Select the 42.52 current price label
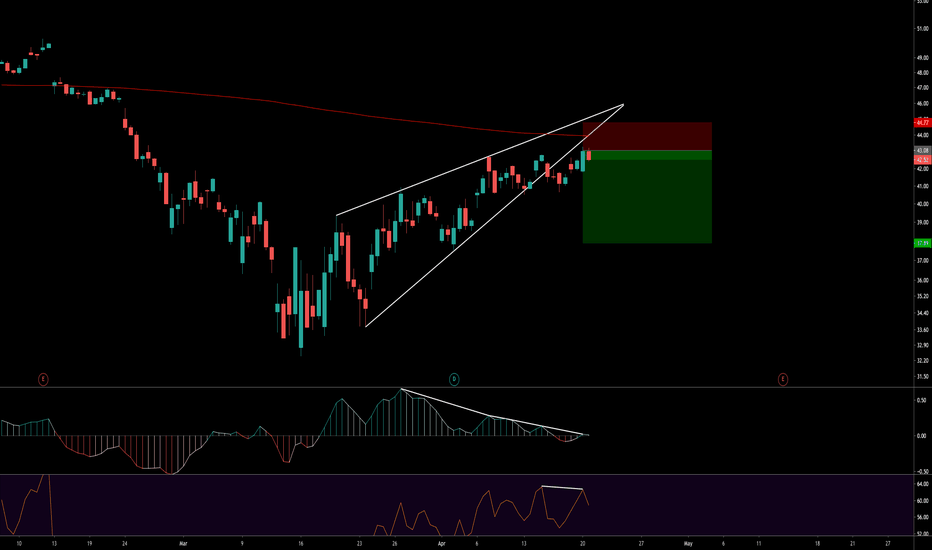This screenshot has height=550, width=932. click(x=922, y=160)
